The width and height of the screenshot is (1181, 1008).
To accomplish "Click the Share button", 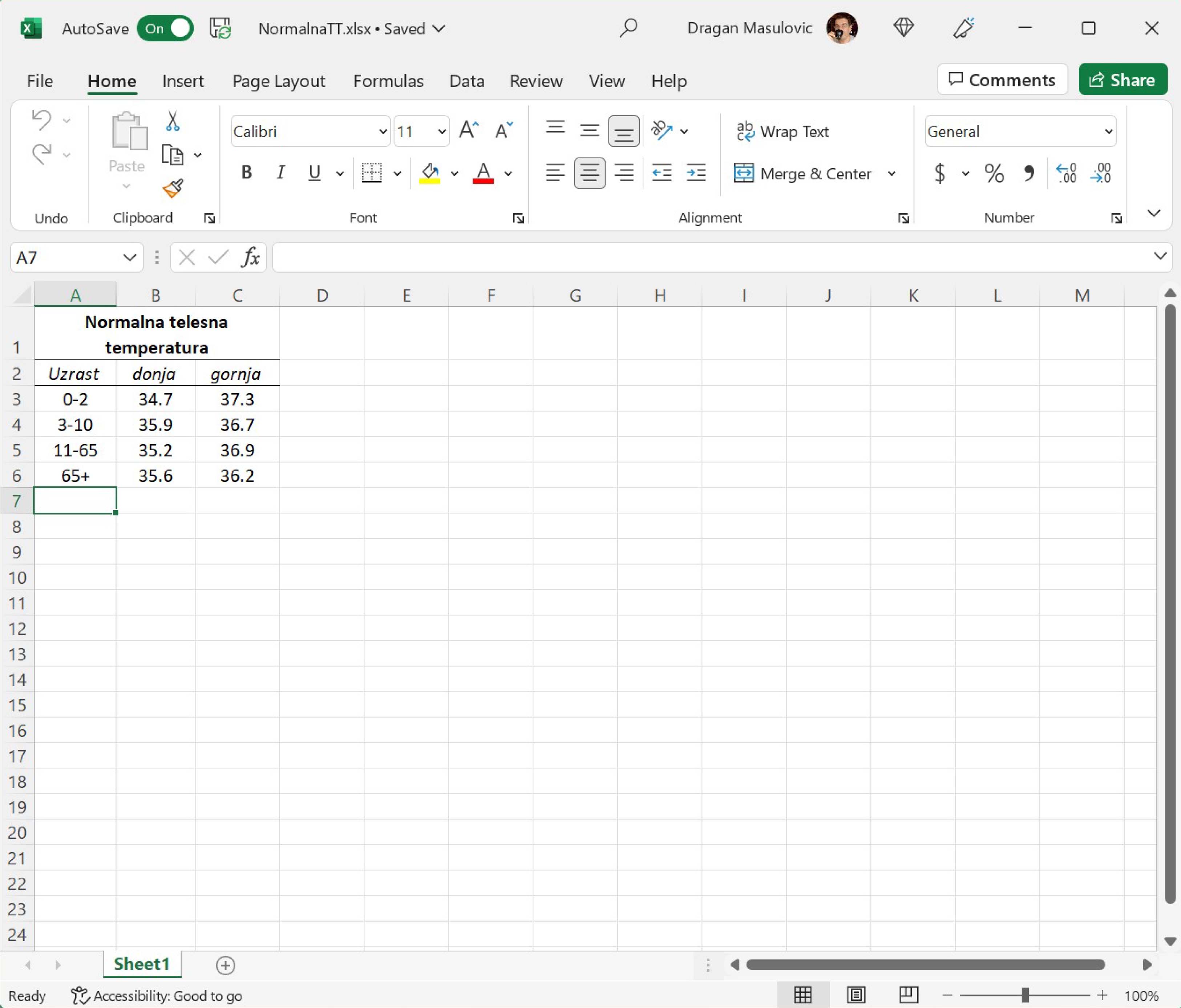I will point(1122,80).
